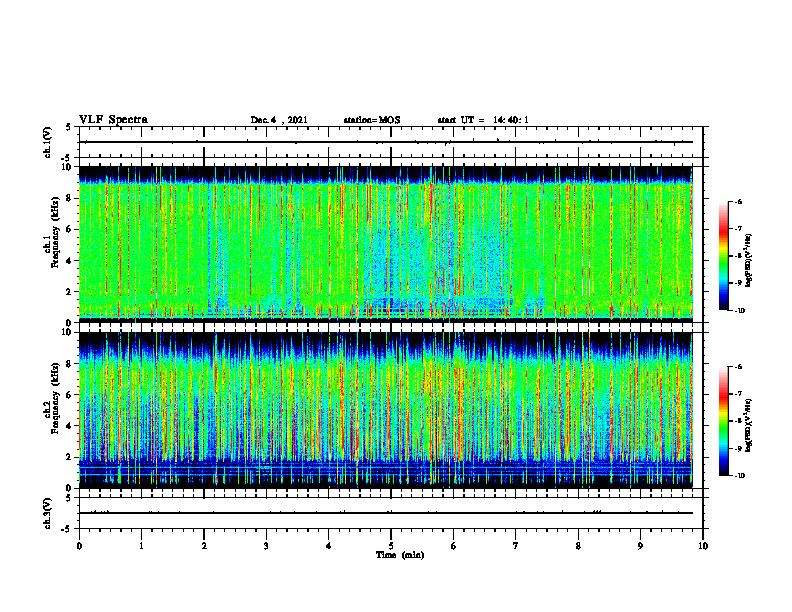792x612 pixels.
Task: Click the "3" minute tick on time axis
Action: [266, 546]
